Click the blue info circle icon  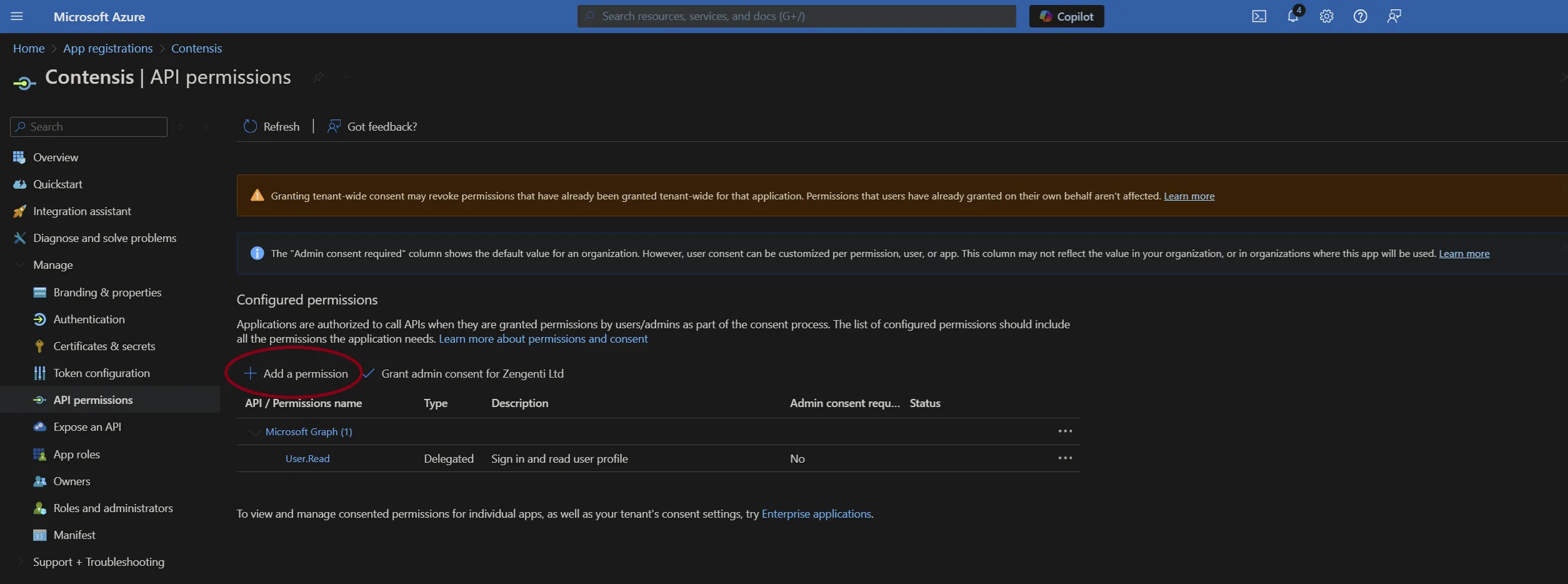[x=257, y=253]
